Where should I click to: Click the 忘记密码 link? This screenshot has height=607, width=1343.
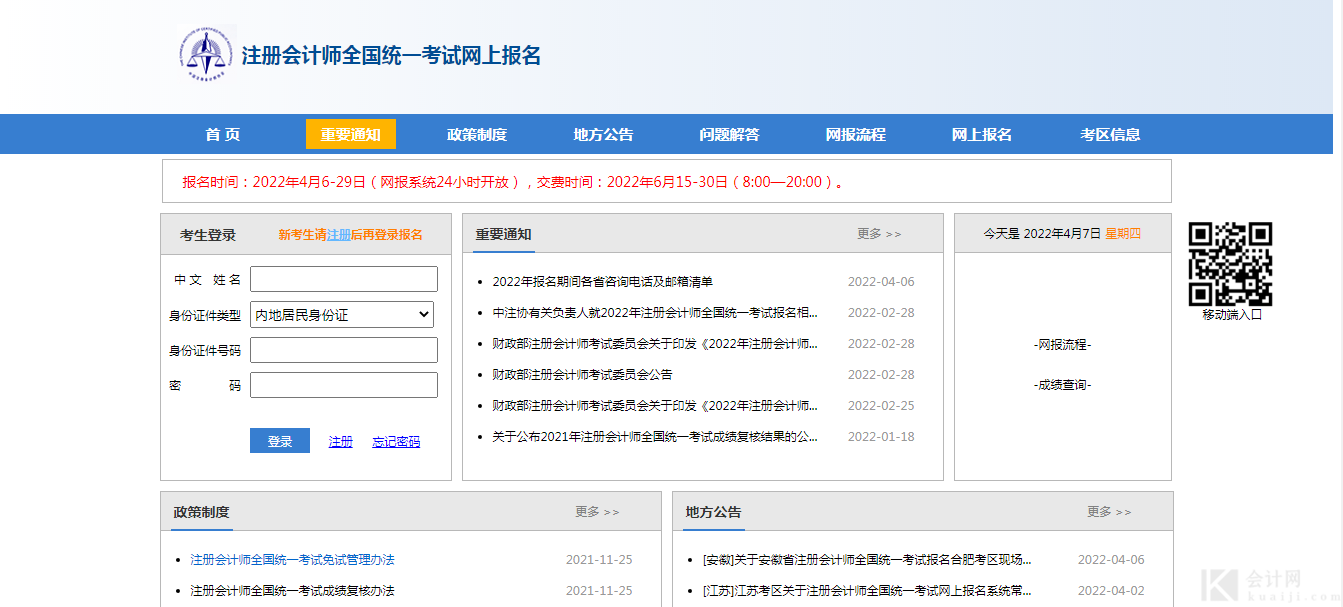pos(396,442)
